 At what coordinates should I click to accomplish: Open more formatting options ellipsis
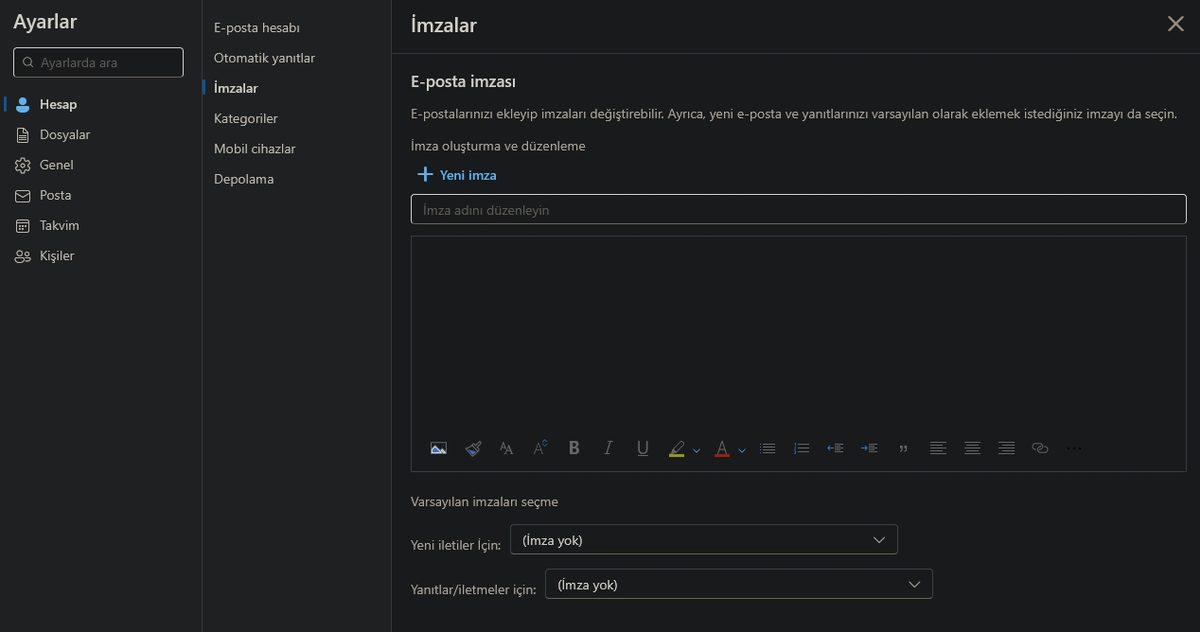tap(1074, 449)
